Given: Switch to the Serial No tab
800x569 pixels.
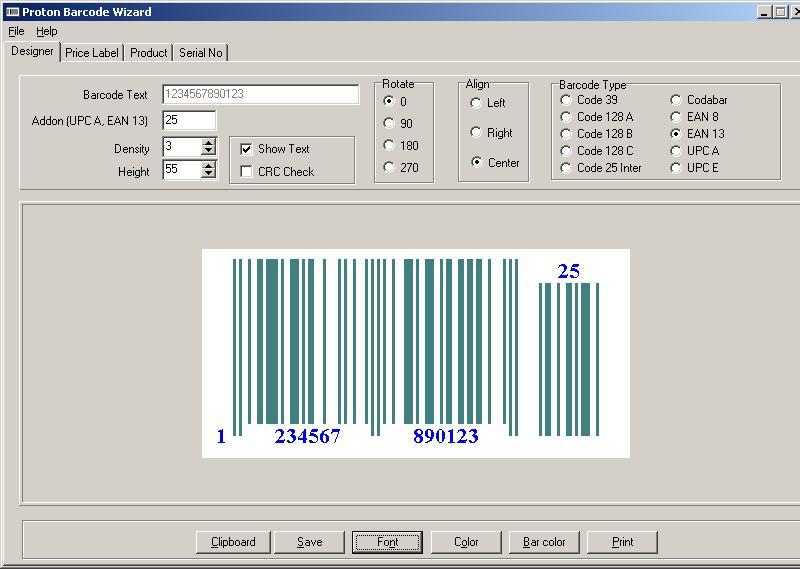Looking at the screenshot, I should (200, 53).
